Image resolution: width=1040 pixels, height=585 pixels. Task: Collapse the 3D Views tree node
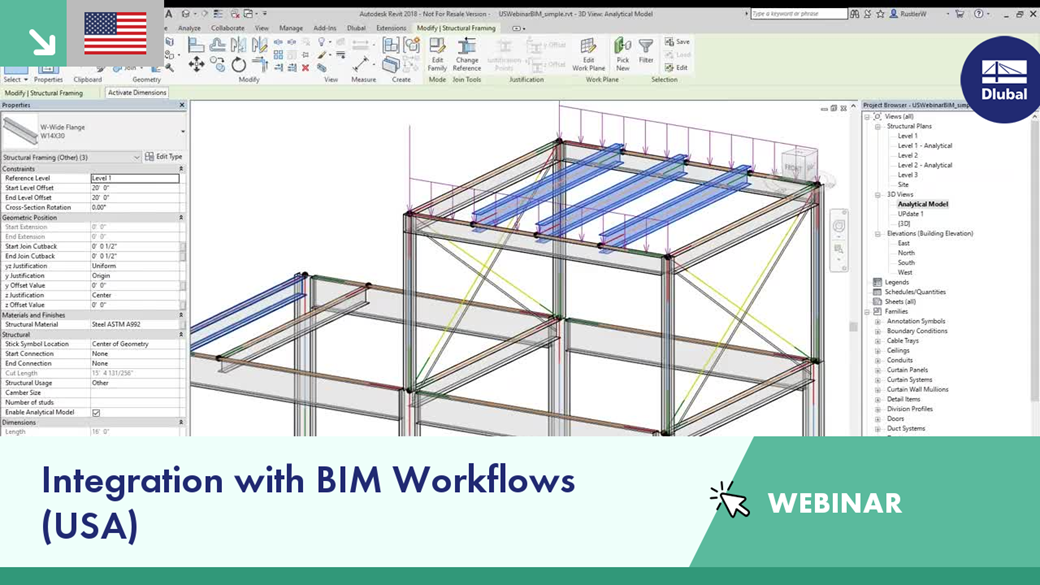click(878, 195)
